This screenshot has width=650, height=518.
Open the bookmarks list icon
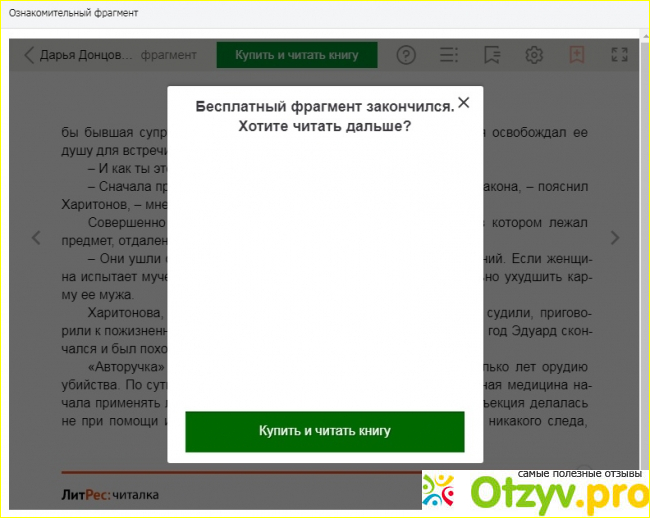coord(491,55)
